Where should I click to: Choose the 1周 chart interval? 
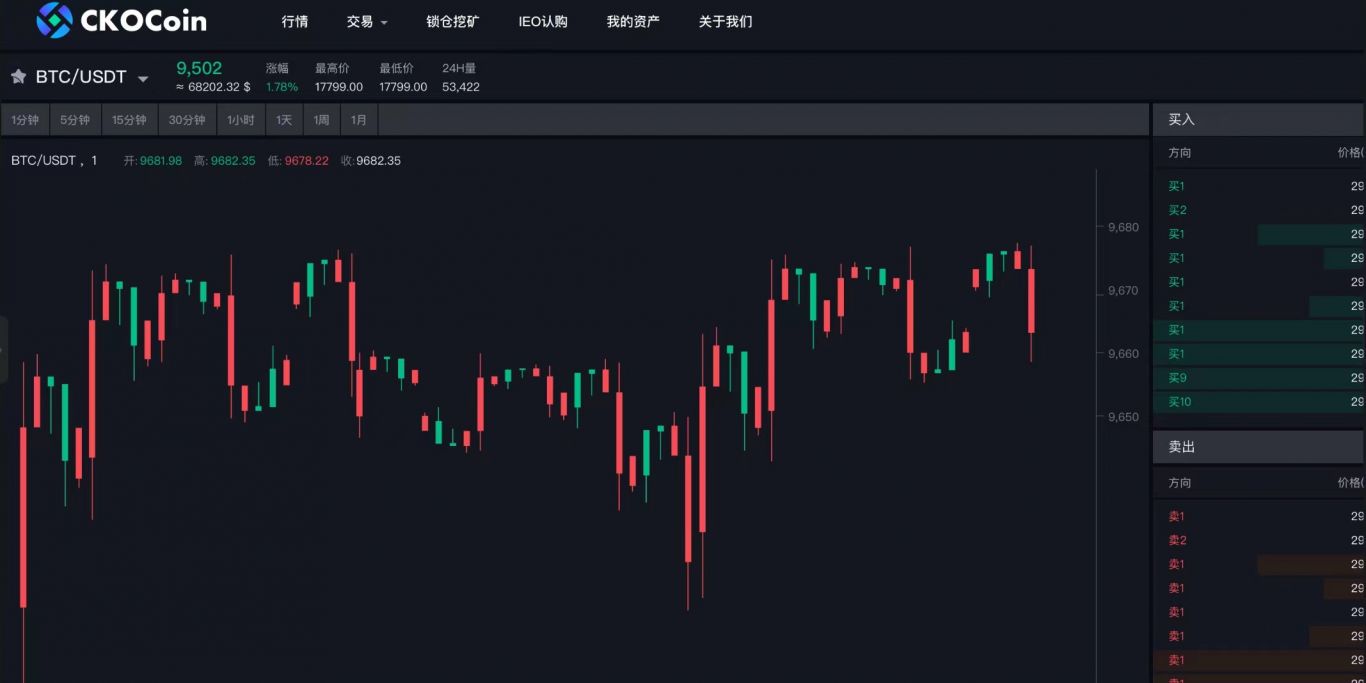click(321, 120)
